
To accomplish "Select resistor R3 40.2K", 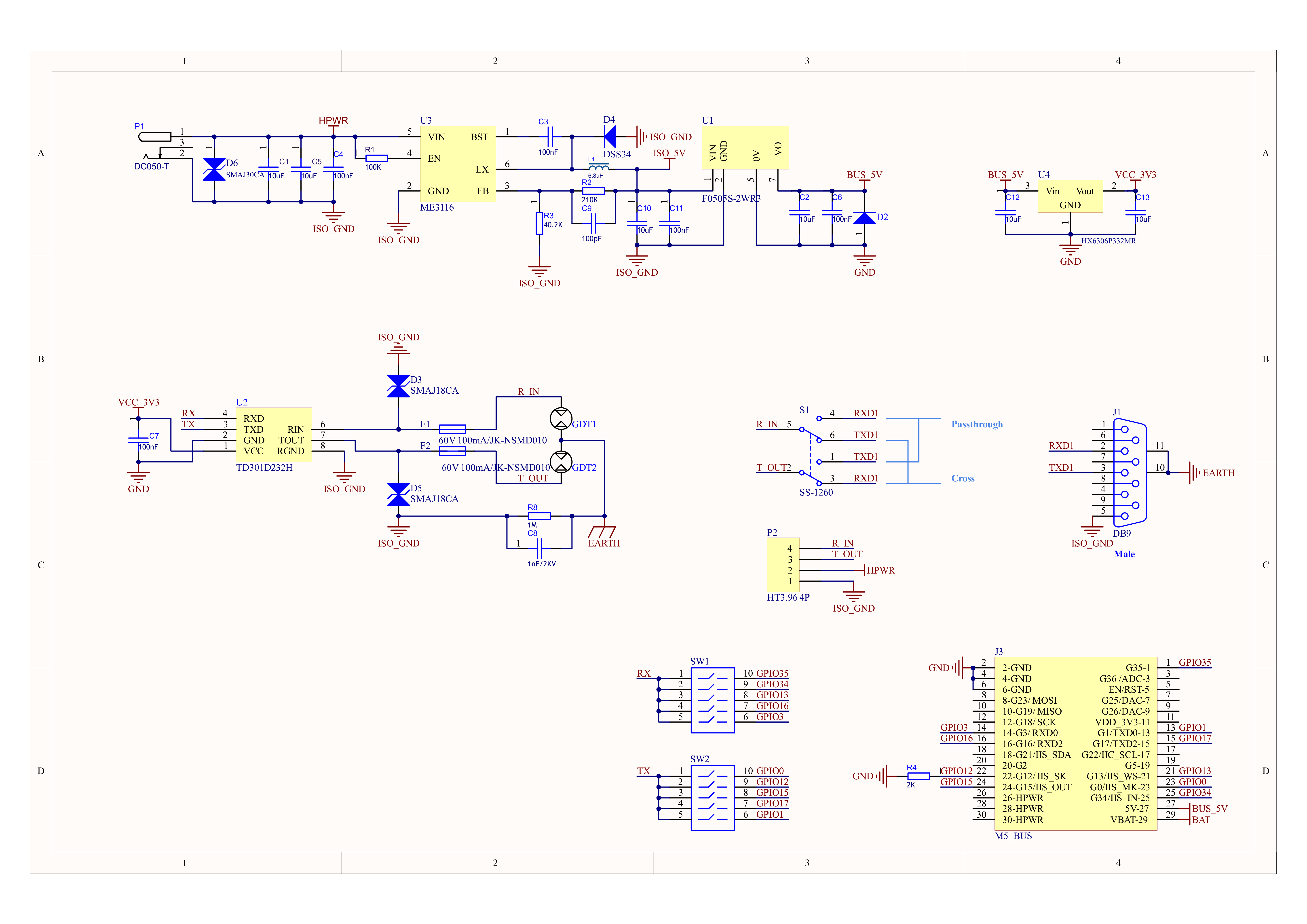I will 539,223.
